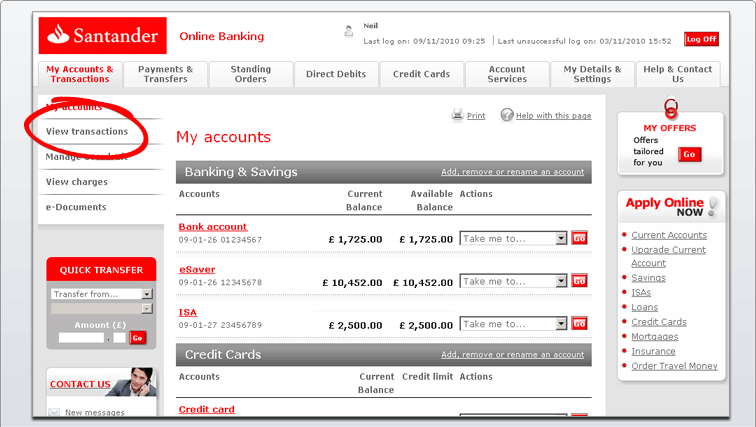
Task: Click the help question mark icon
Action: point(507,115)
